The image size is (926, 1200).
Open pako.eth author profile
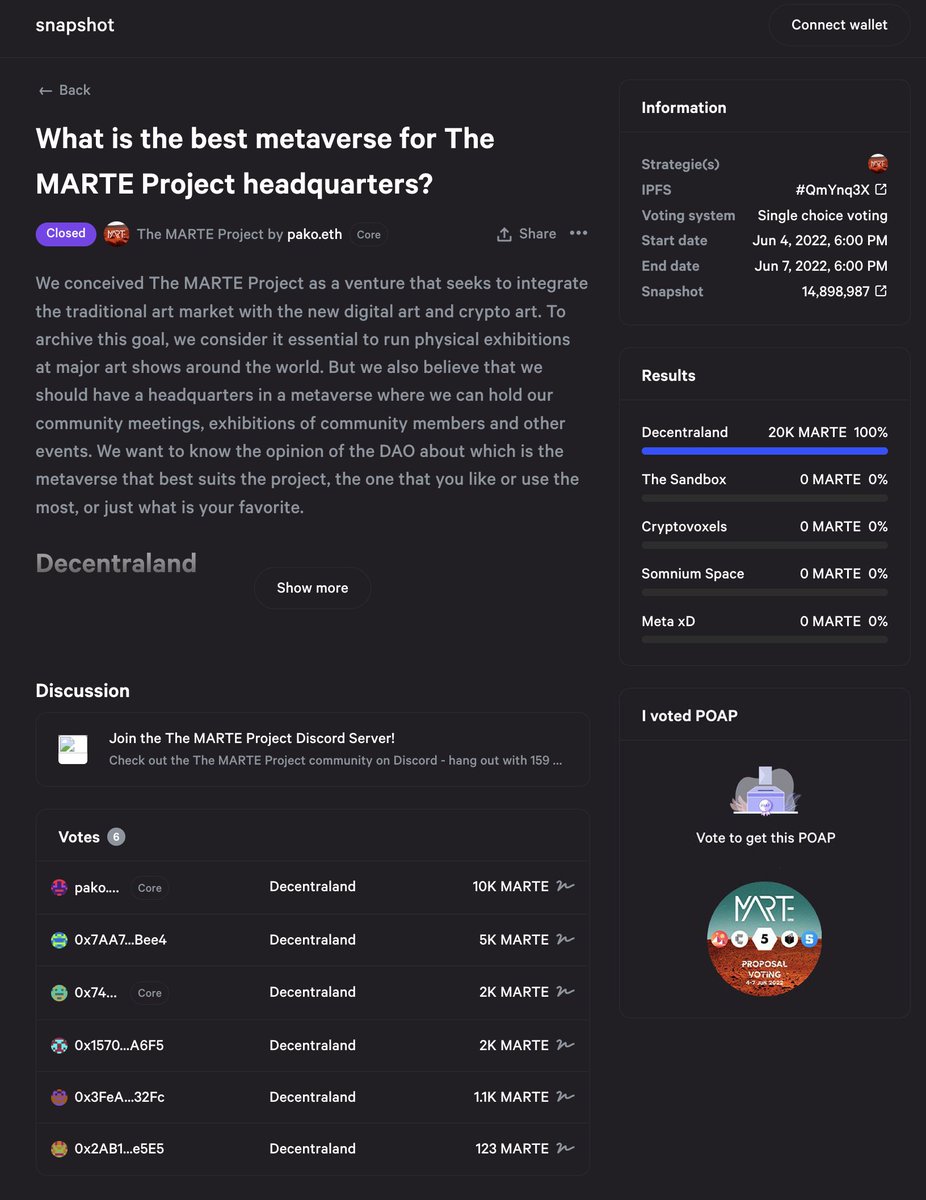pyautogui.click(x=314, y=234)
